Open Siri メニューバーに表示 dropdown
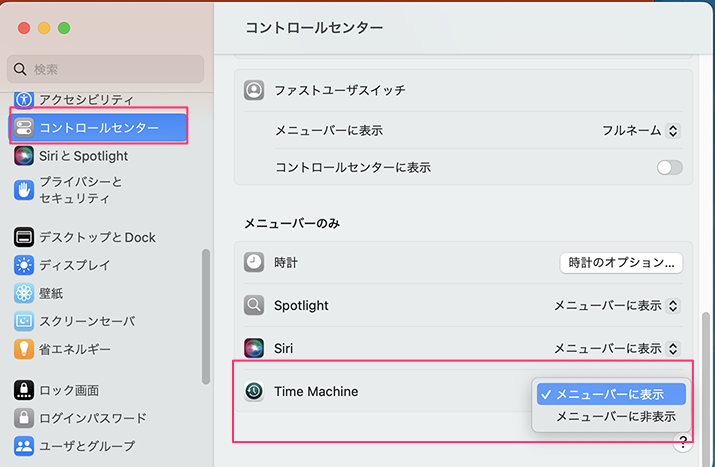The image size is (715, 467). tap(617, 348)
